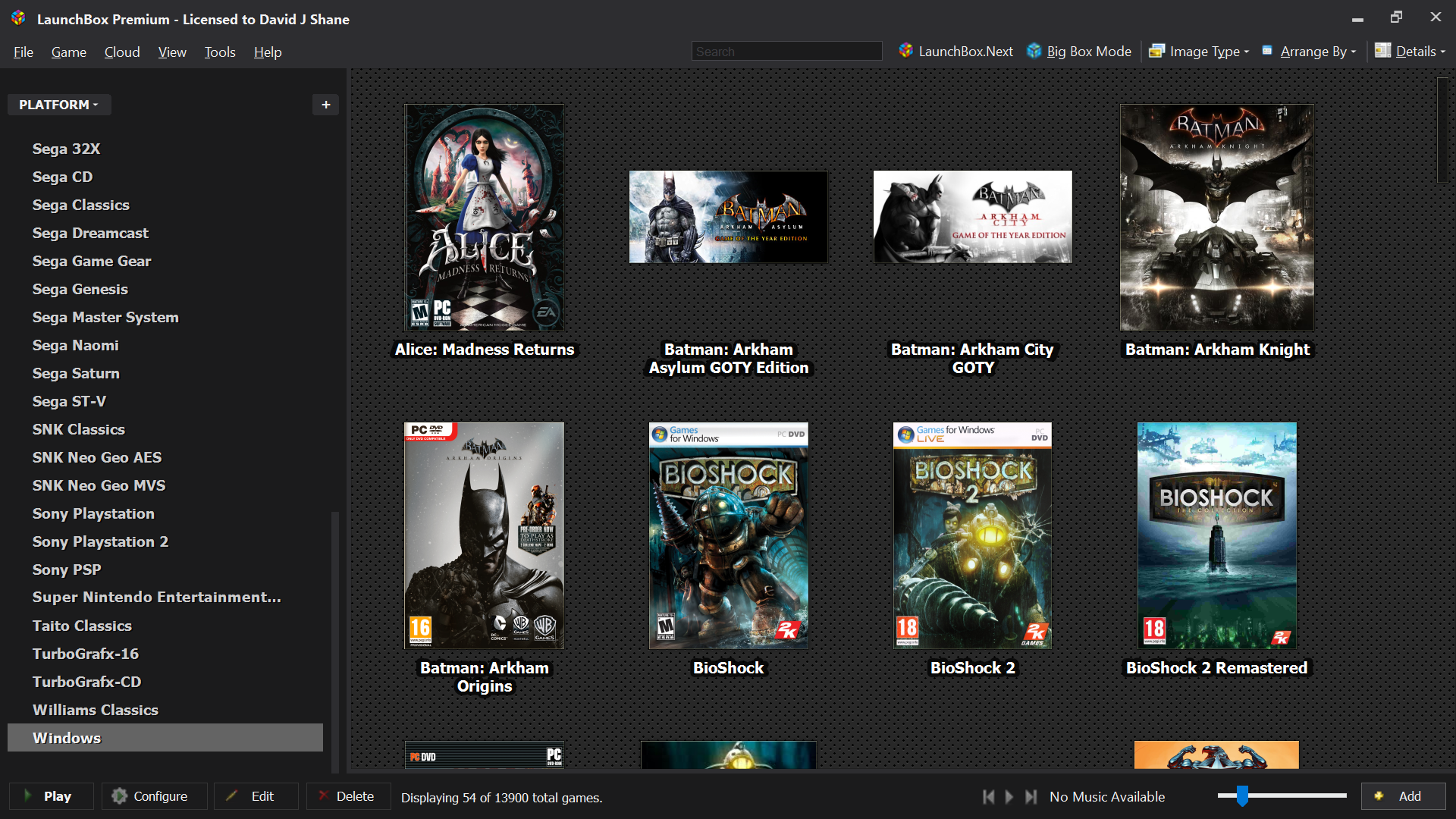
Task: Switch to LaunchBox.Next
Action: 957,52
